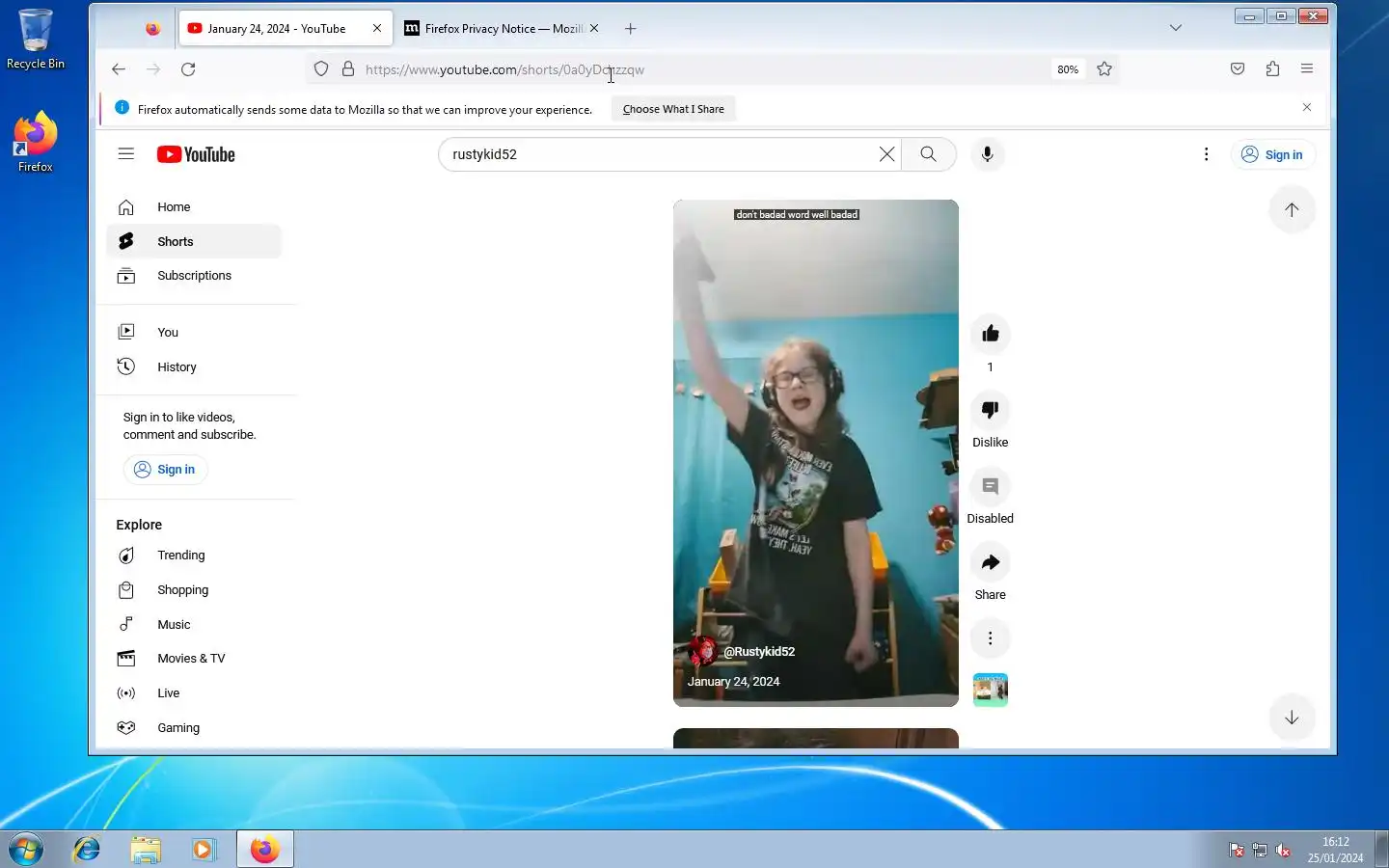Open Music under Explore

point(194,625)
